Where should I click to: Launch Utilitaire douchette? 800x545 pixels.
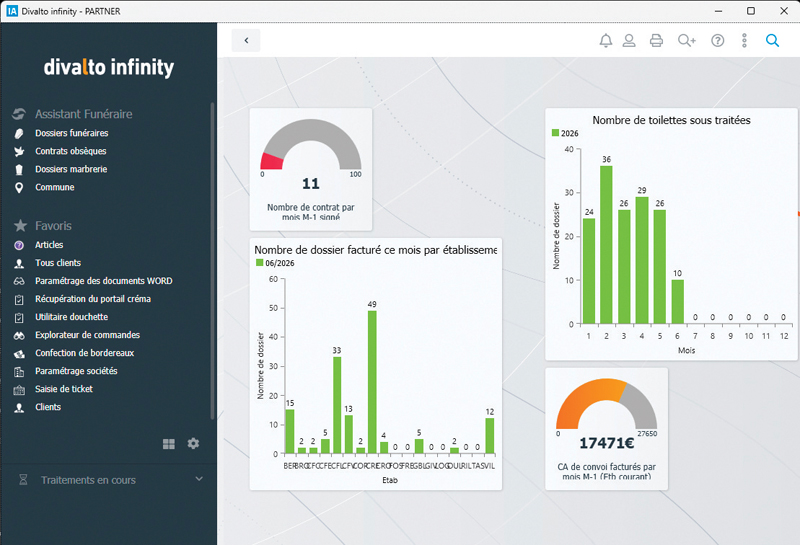[71, 317]
